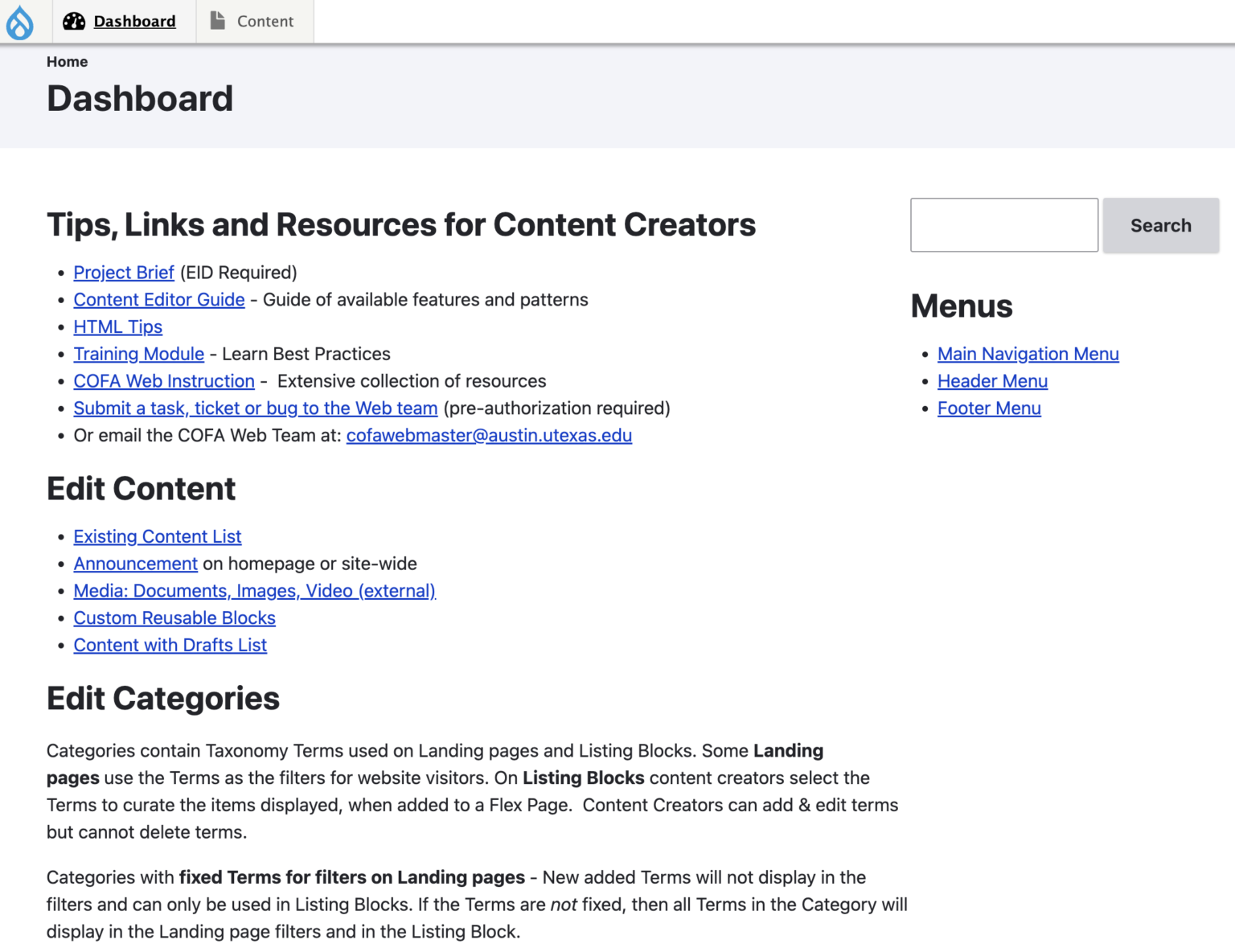
Task: Select the Dashboard gauge icon
Action: (74, 21)
